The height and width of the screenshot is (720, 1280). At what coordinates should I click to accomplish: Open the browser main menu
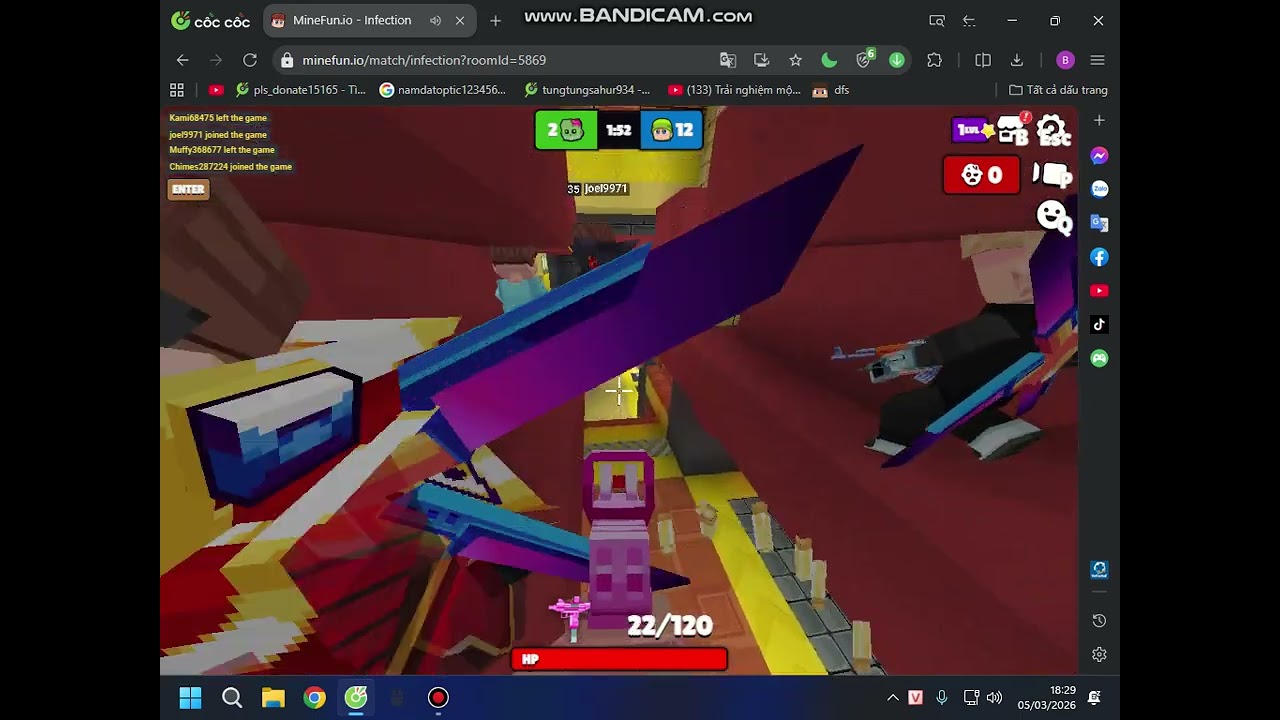point(1097,60)
